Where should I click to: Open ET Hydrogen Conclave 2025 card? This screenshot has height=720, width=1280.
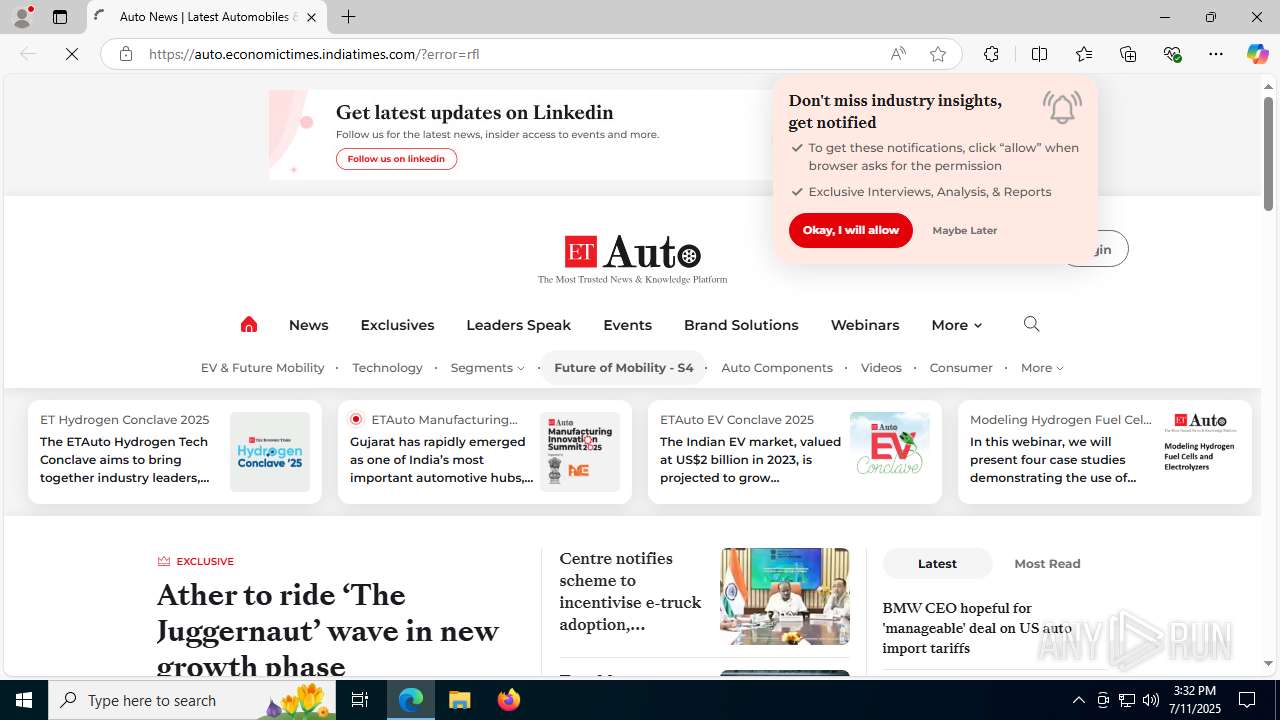(175, 452)
